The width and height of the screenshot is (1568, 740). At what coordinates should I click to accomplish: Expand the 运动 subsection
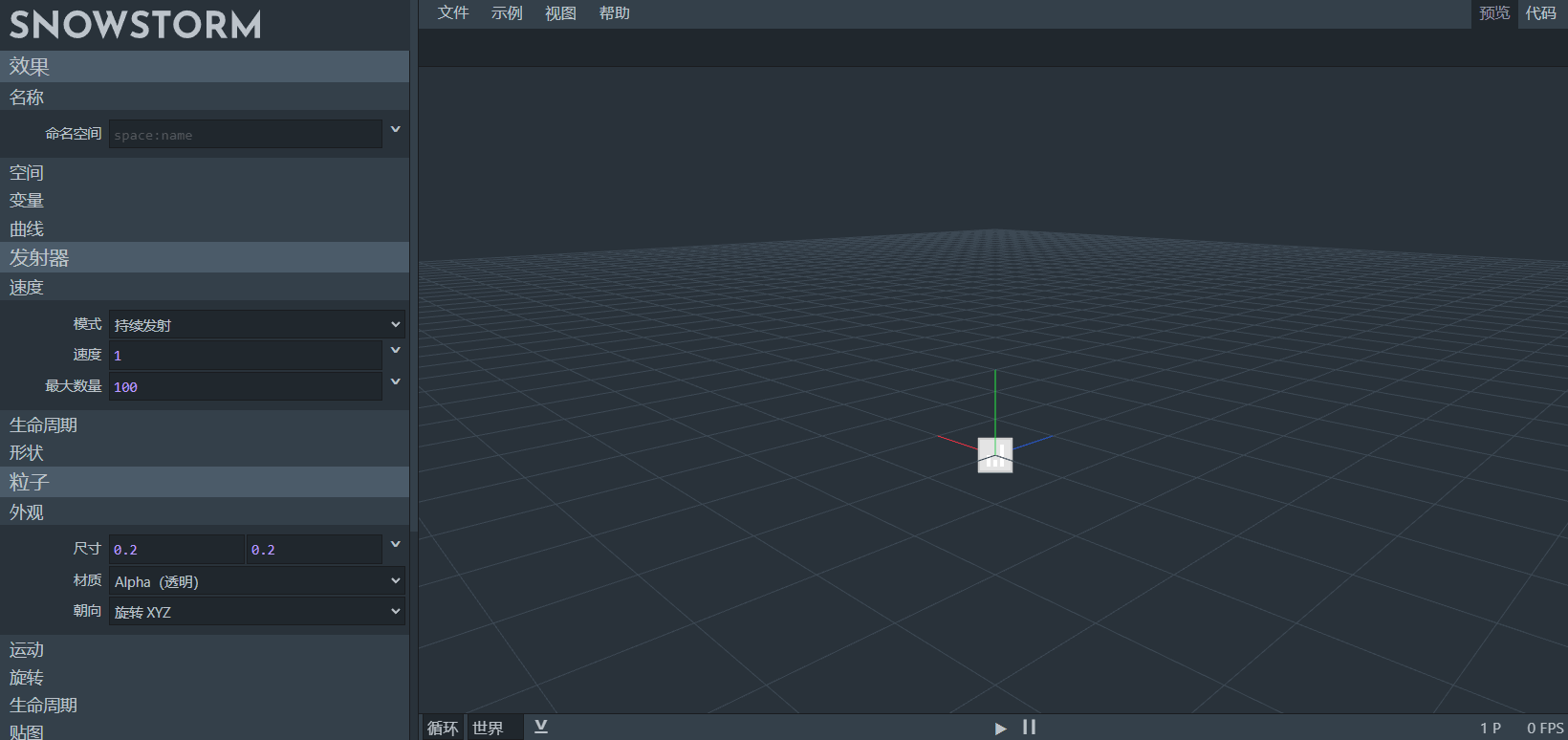(205, 649)
